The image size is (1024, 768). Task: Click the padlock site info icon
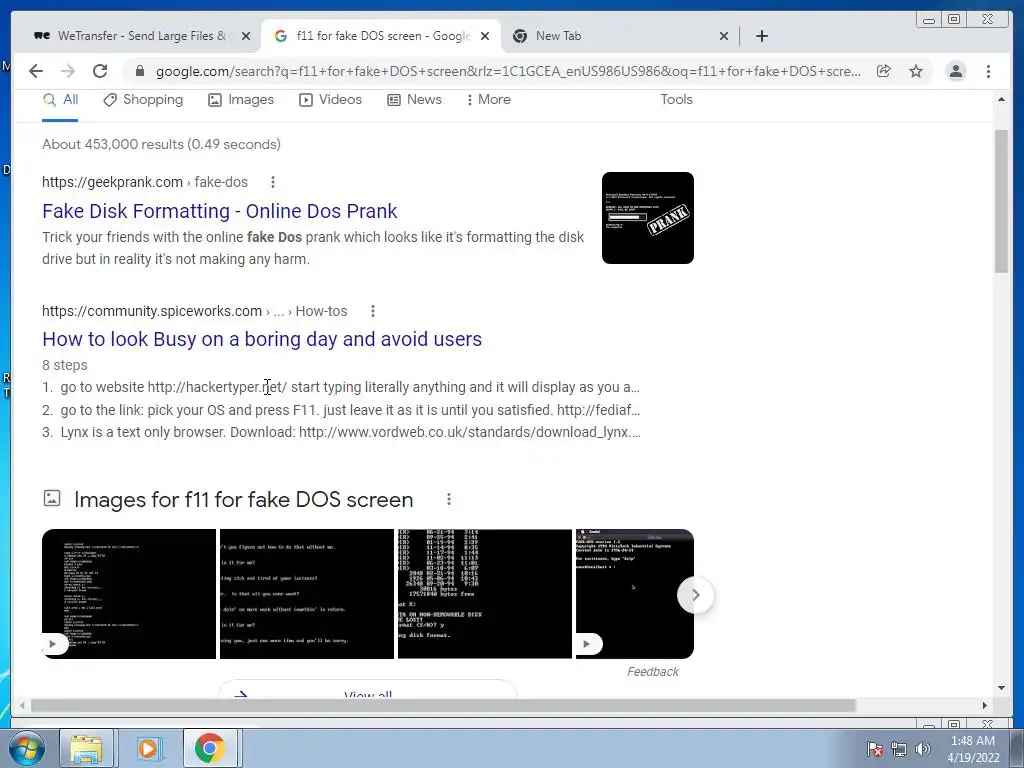(139, 71)
